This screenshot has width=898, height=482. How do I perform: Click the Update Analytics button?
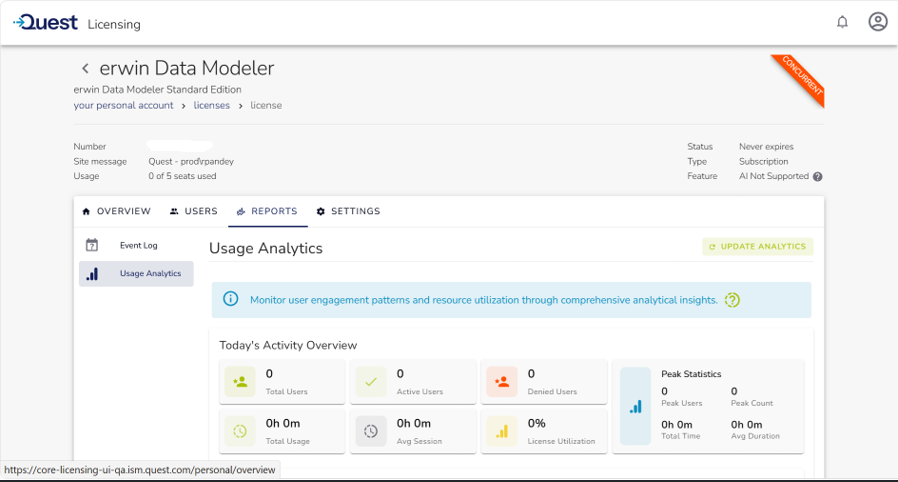click(x=758, y=247)
